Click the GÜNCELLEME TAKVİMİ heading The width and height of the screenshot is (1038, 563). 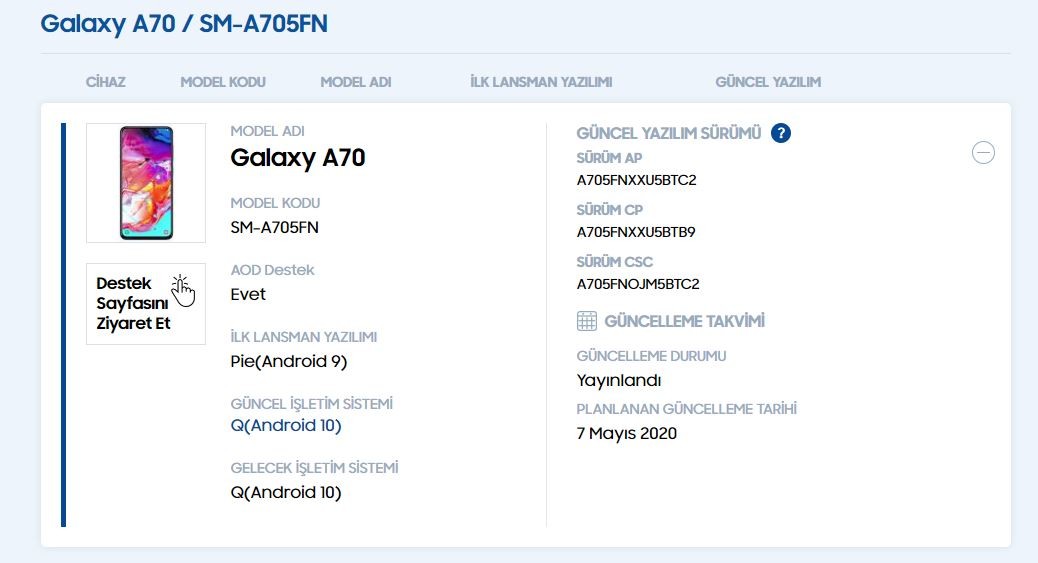coord(684,321)
